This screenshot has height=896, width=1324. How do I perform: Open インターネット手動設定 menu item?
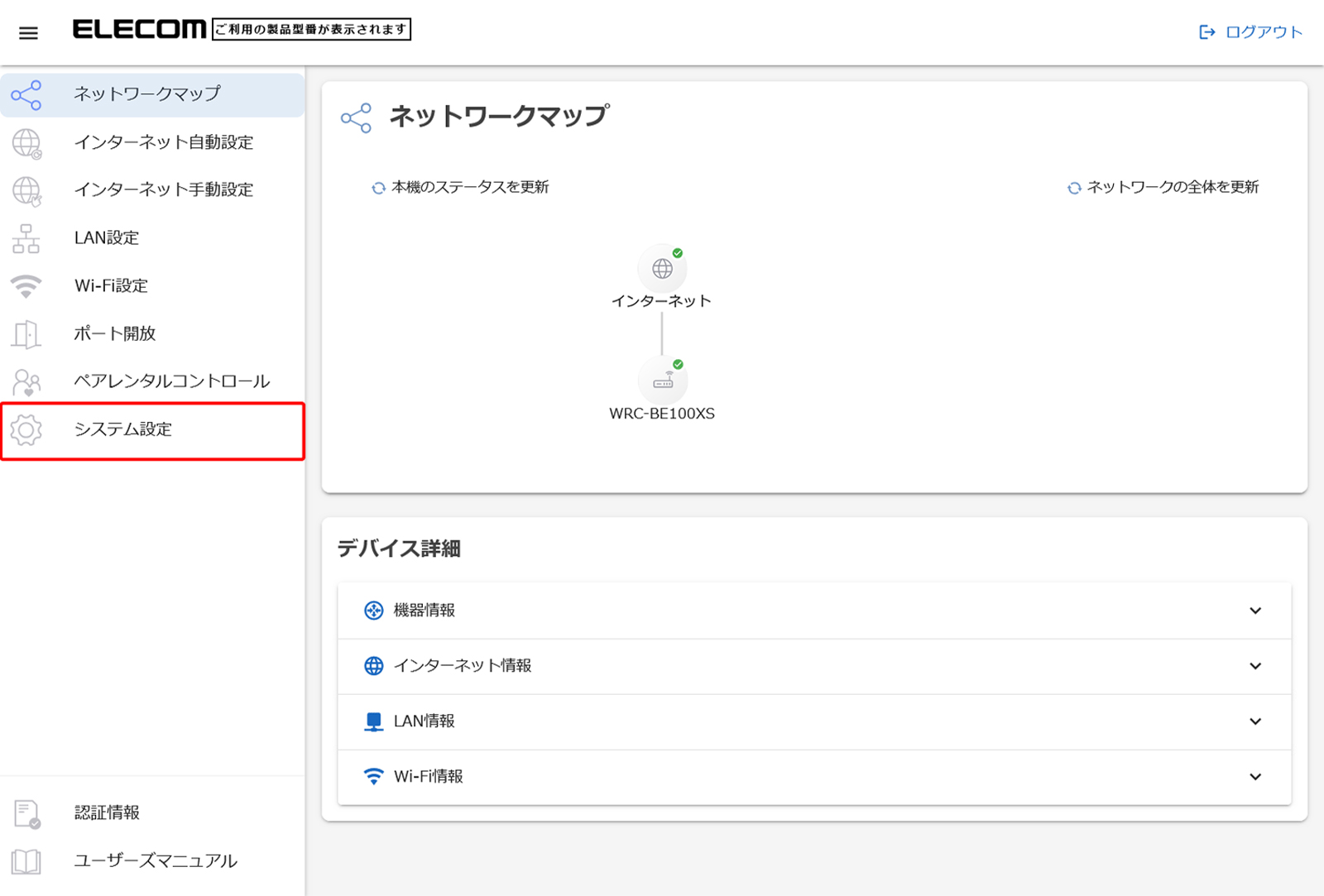163,190
